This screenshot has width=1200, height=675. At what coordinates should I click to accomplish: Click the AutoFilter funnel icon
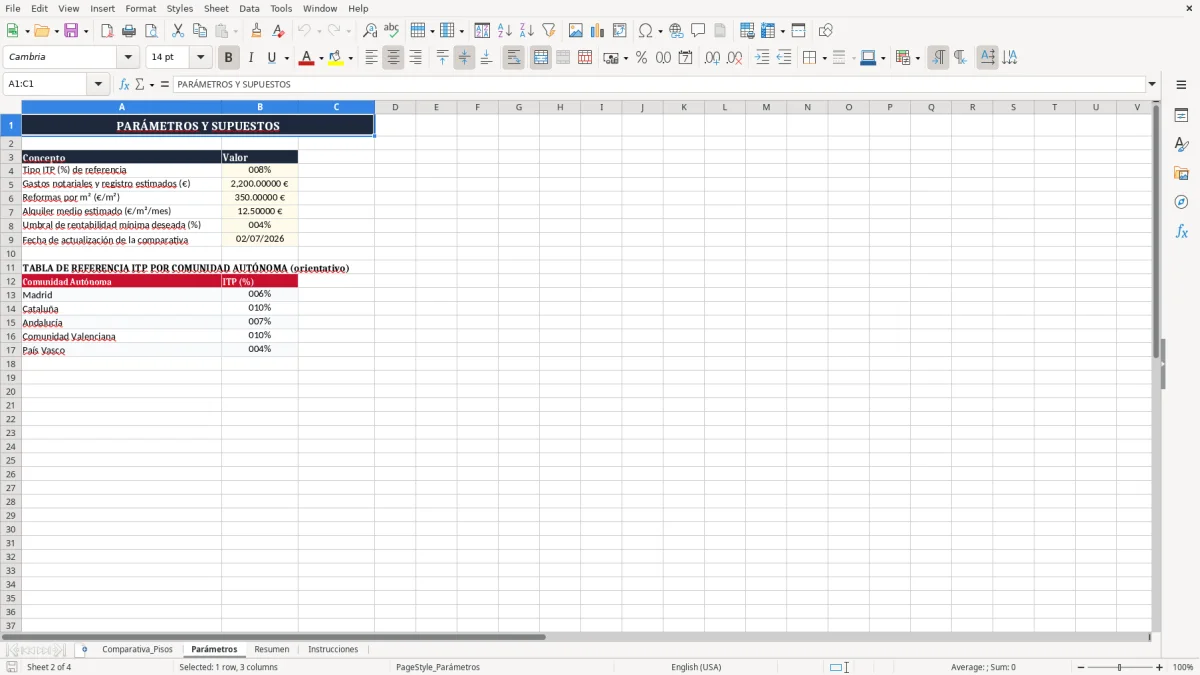548,31
